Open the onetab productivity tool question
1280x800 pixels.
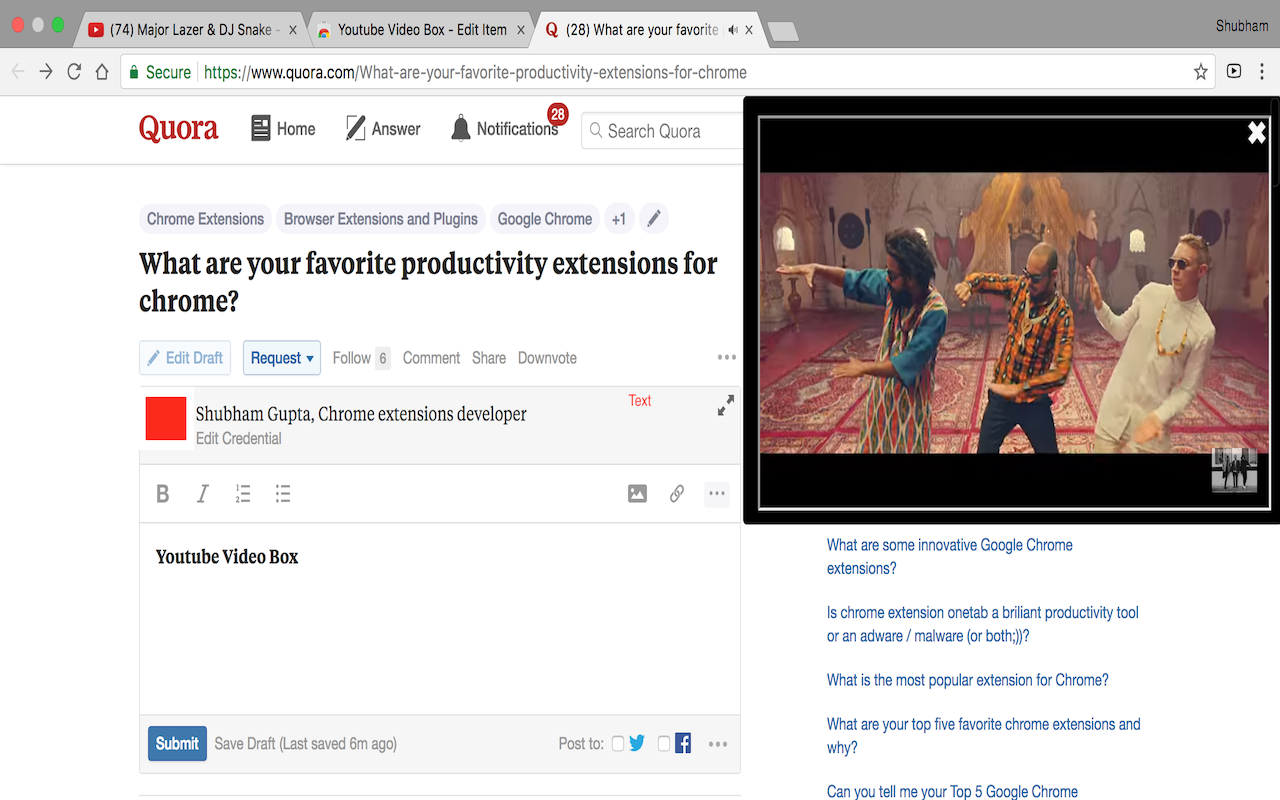pyautogui.click(x=983, y=624)
